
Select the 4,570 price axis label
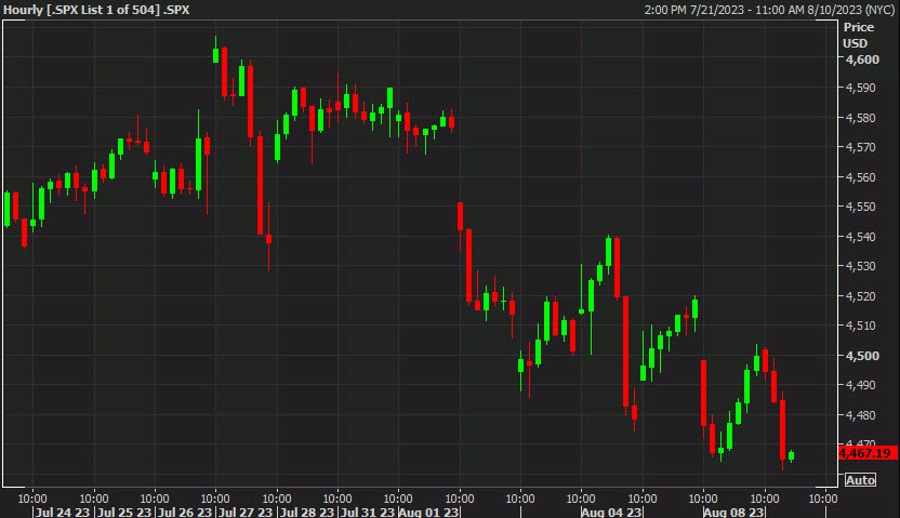[x=860, y=147]
